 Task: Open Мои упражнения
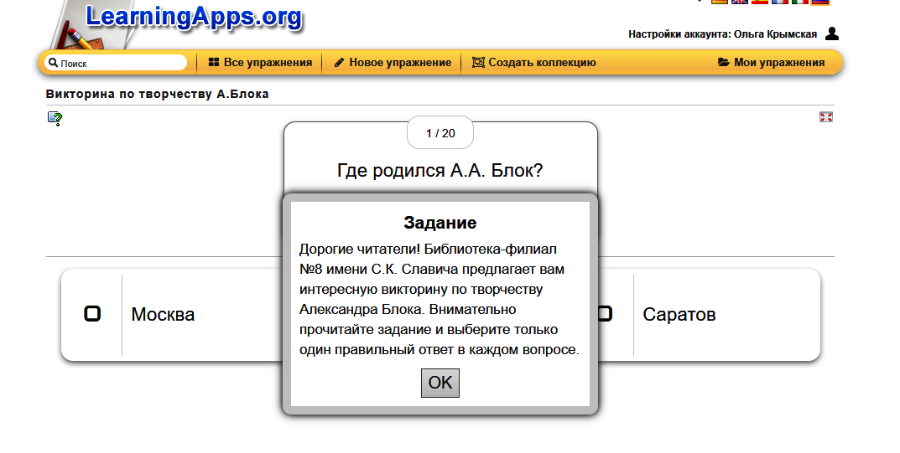point(771,62)
